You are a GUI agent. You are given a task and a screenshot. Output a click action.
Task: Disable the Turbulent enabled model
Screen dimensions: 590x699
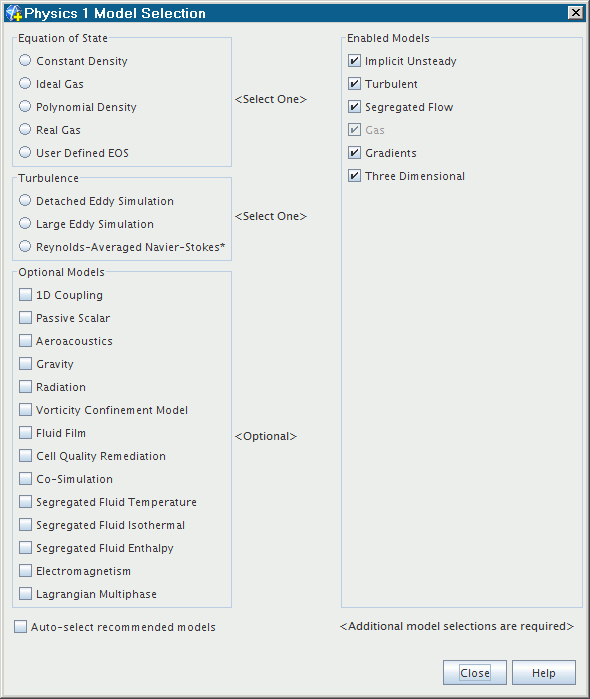[354, 84]
